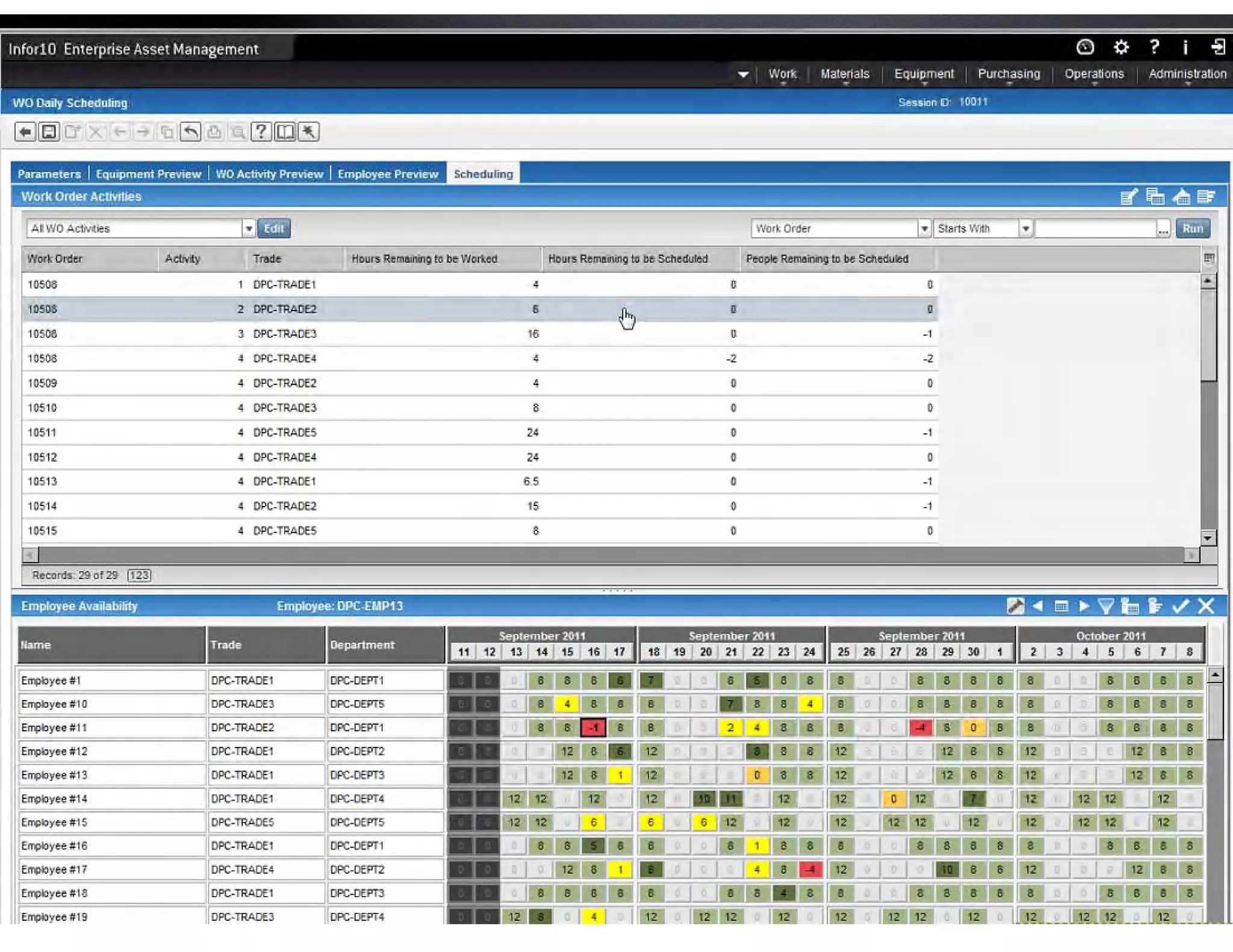Image resolution: width=1233 pixels, height=952 pixels.
Task: Click the magic wand toolbar icon
Action: [308, 132]
